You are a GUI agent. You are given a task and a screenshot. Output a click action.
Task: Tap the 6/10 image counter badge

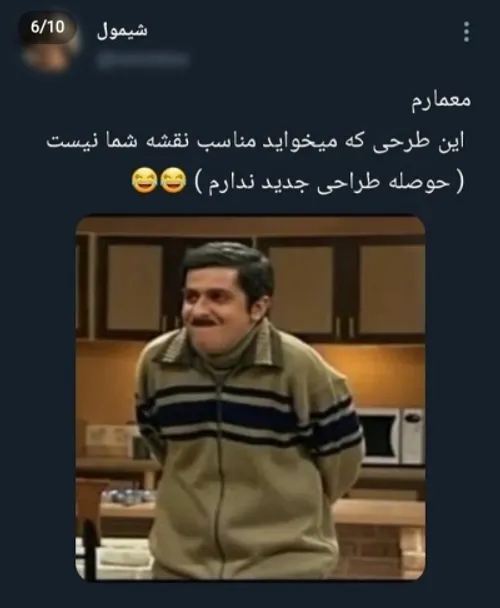(47, 27)
